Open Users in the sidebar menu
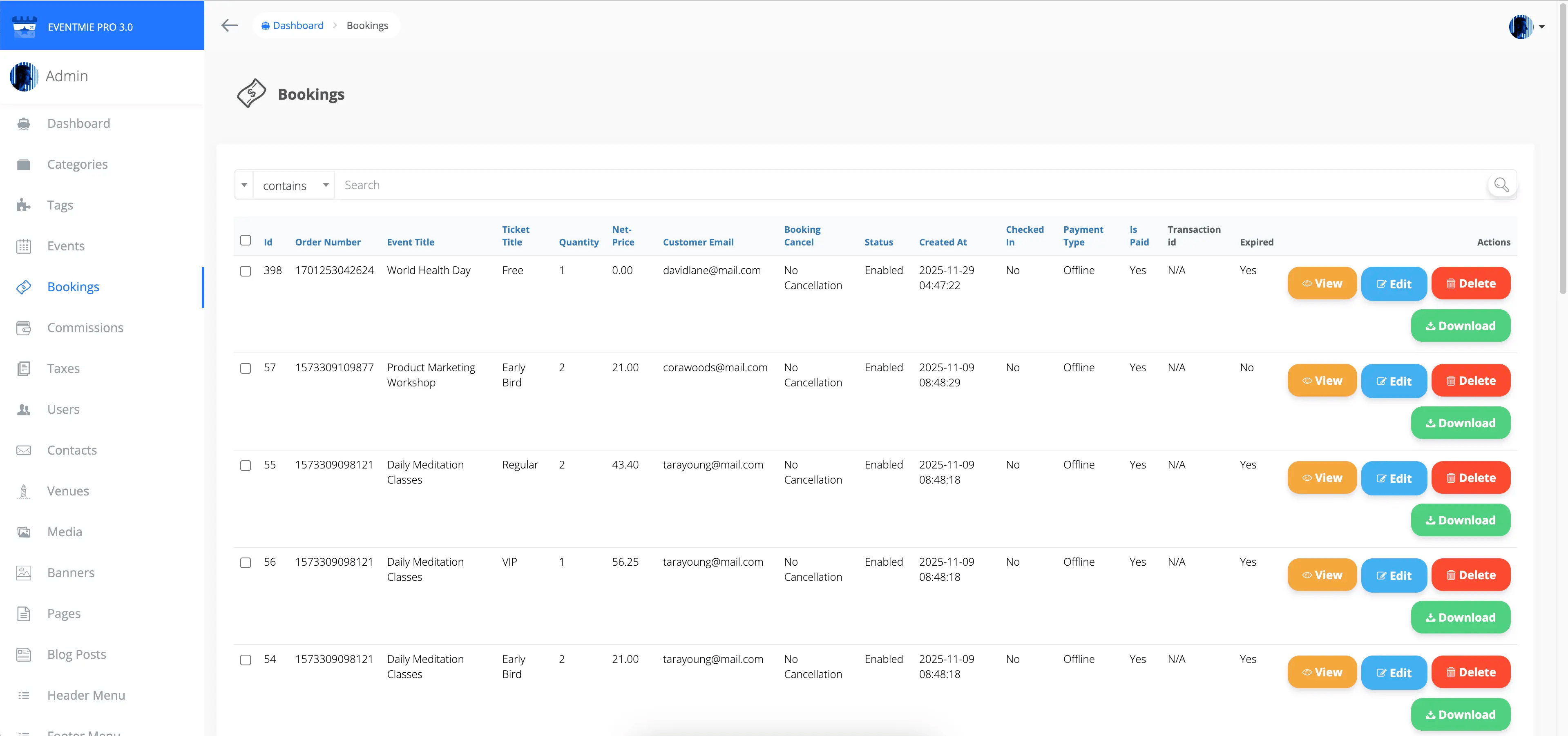 63,409
